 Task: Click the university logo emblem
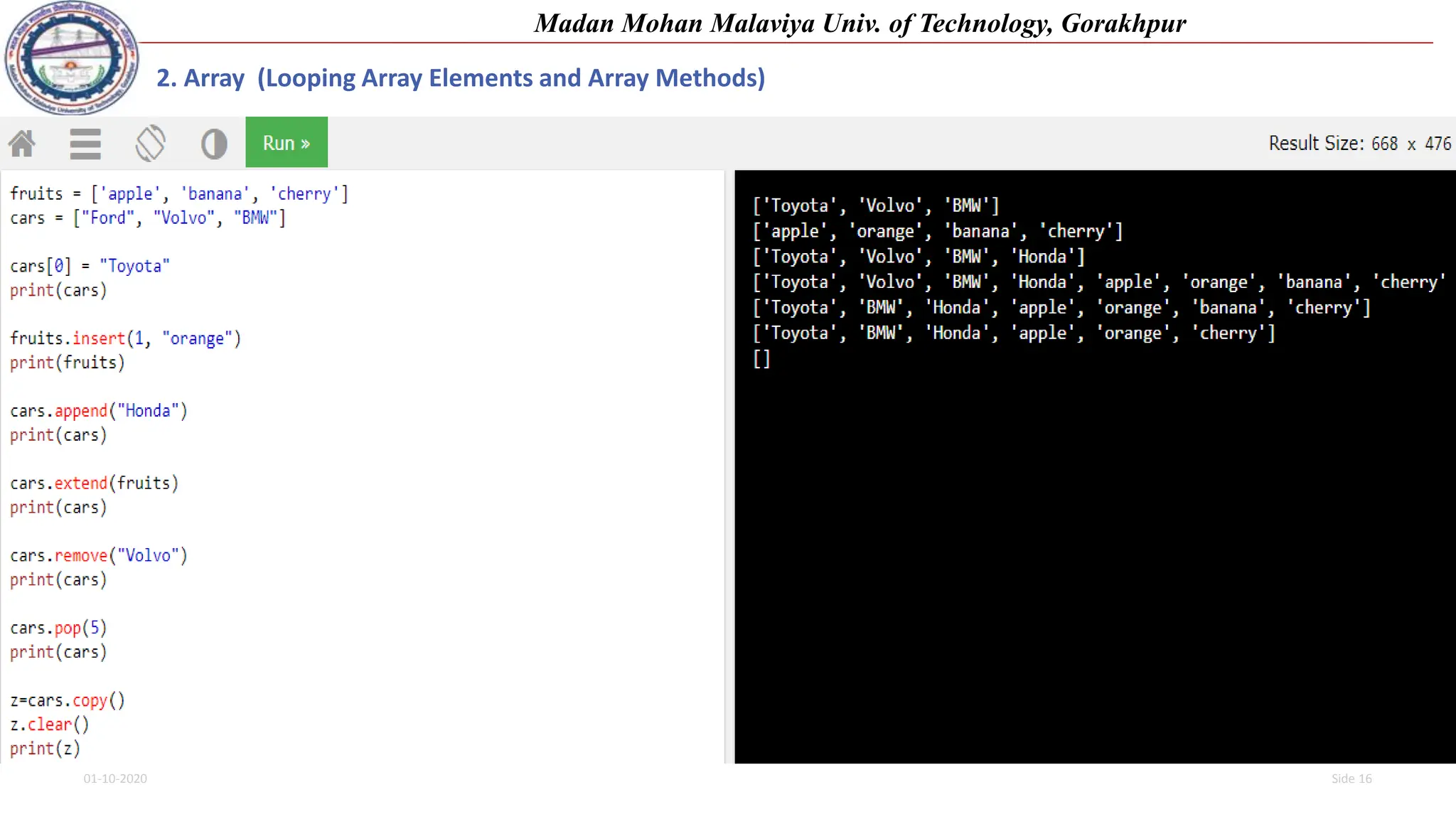pos(70,58)
